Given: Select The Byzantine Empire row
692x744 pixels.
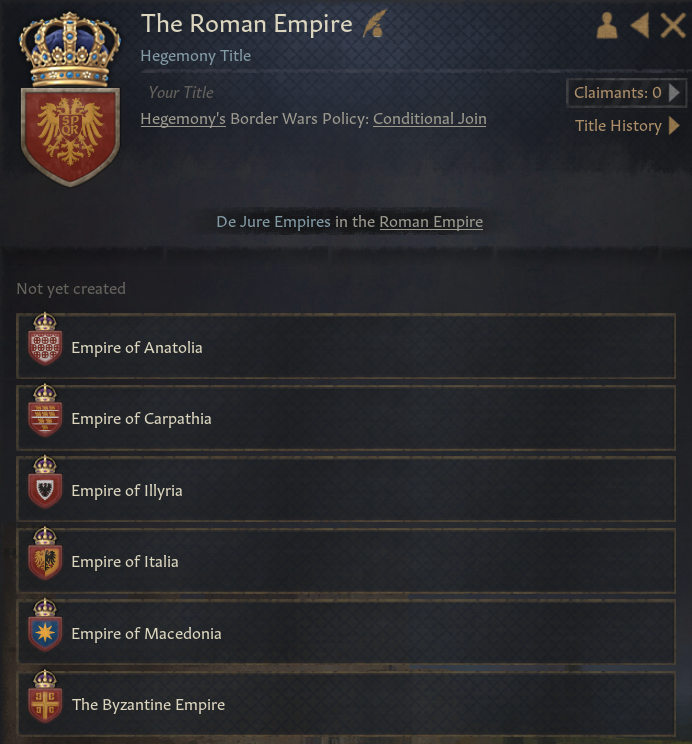Looking at the screenshot, I should point(346,703).
